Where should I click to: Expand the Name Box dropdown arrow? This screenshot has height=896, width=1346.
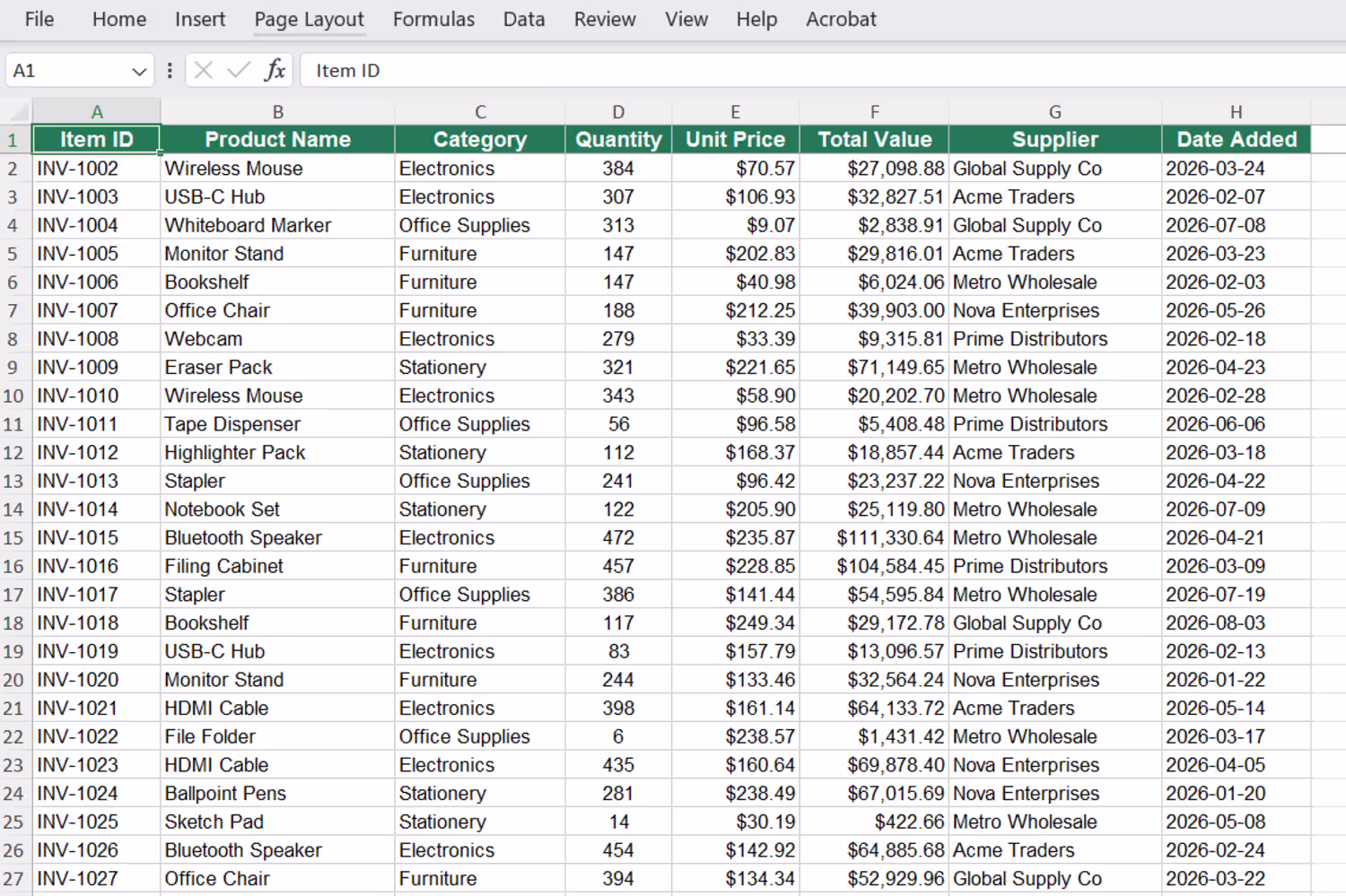pyautogui.click(x=138, y=71)
